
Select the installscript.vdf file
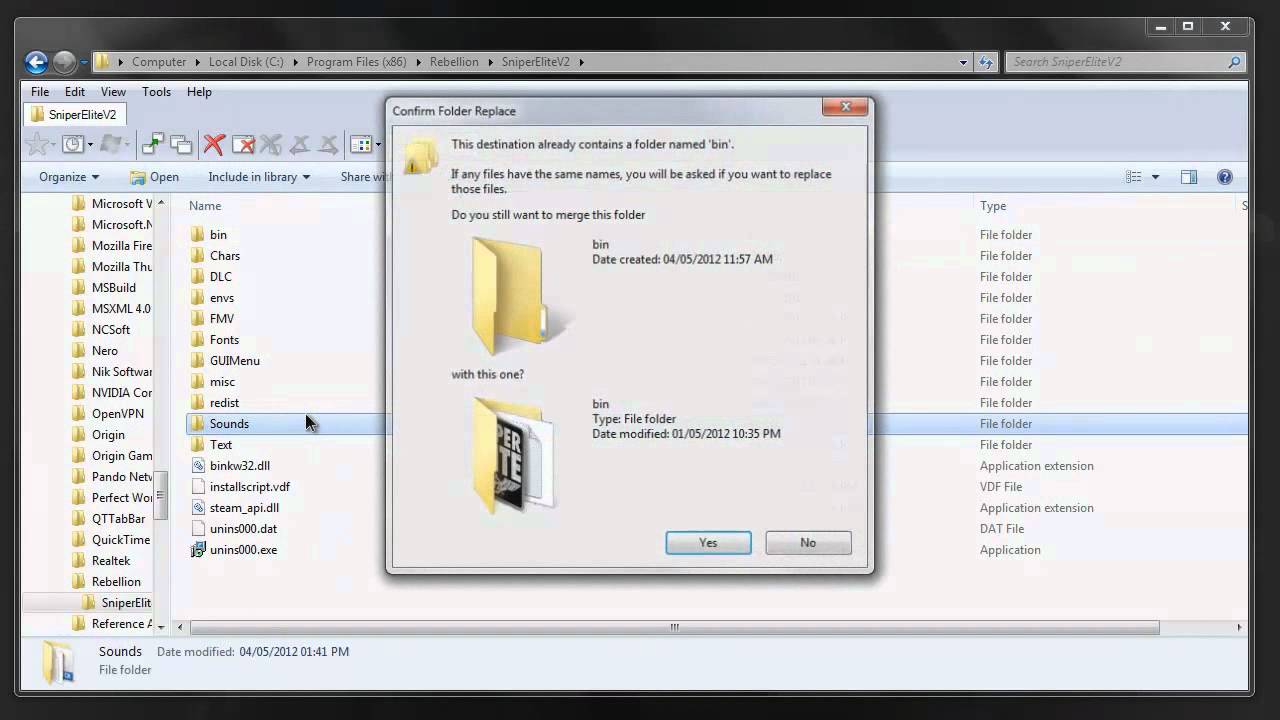(249, 486)
